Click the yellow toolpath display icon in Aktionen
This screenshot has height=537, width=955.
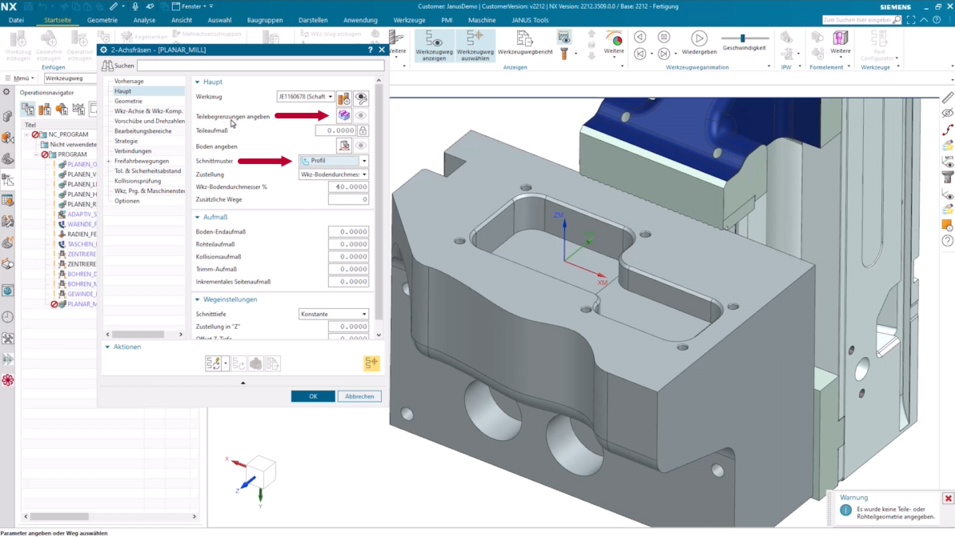[x=372, y=363]
